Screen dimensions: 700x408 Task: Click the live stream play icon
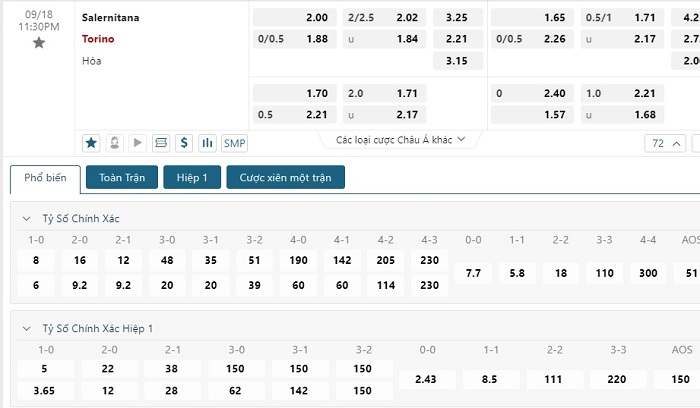coord(138,143)
